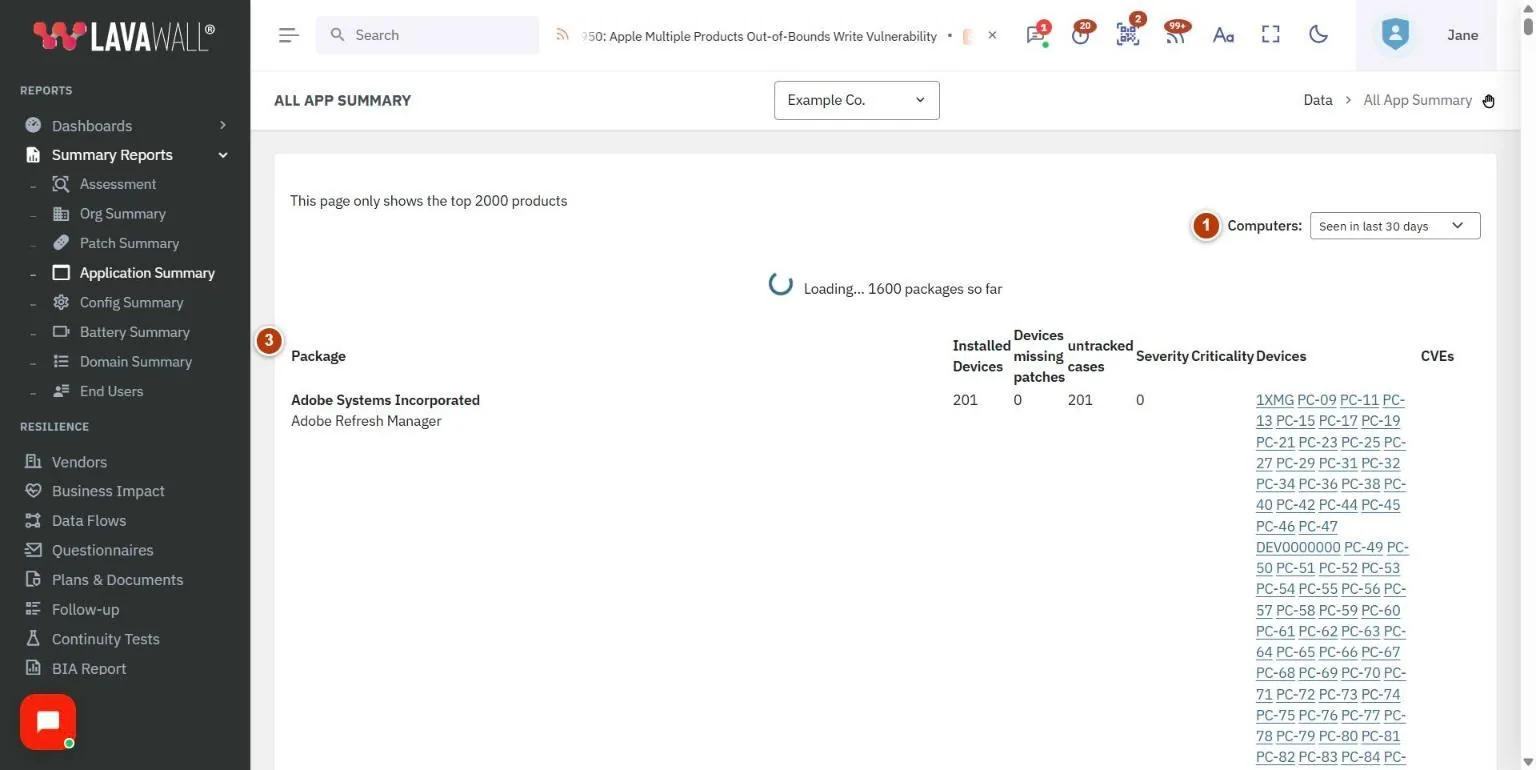The height and width of the screenshot is (770, 1536).
Task: Sort by the Package column header
Action: pyautogui.click(x=318, y=356)
